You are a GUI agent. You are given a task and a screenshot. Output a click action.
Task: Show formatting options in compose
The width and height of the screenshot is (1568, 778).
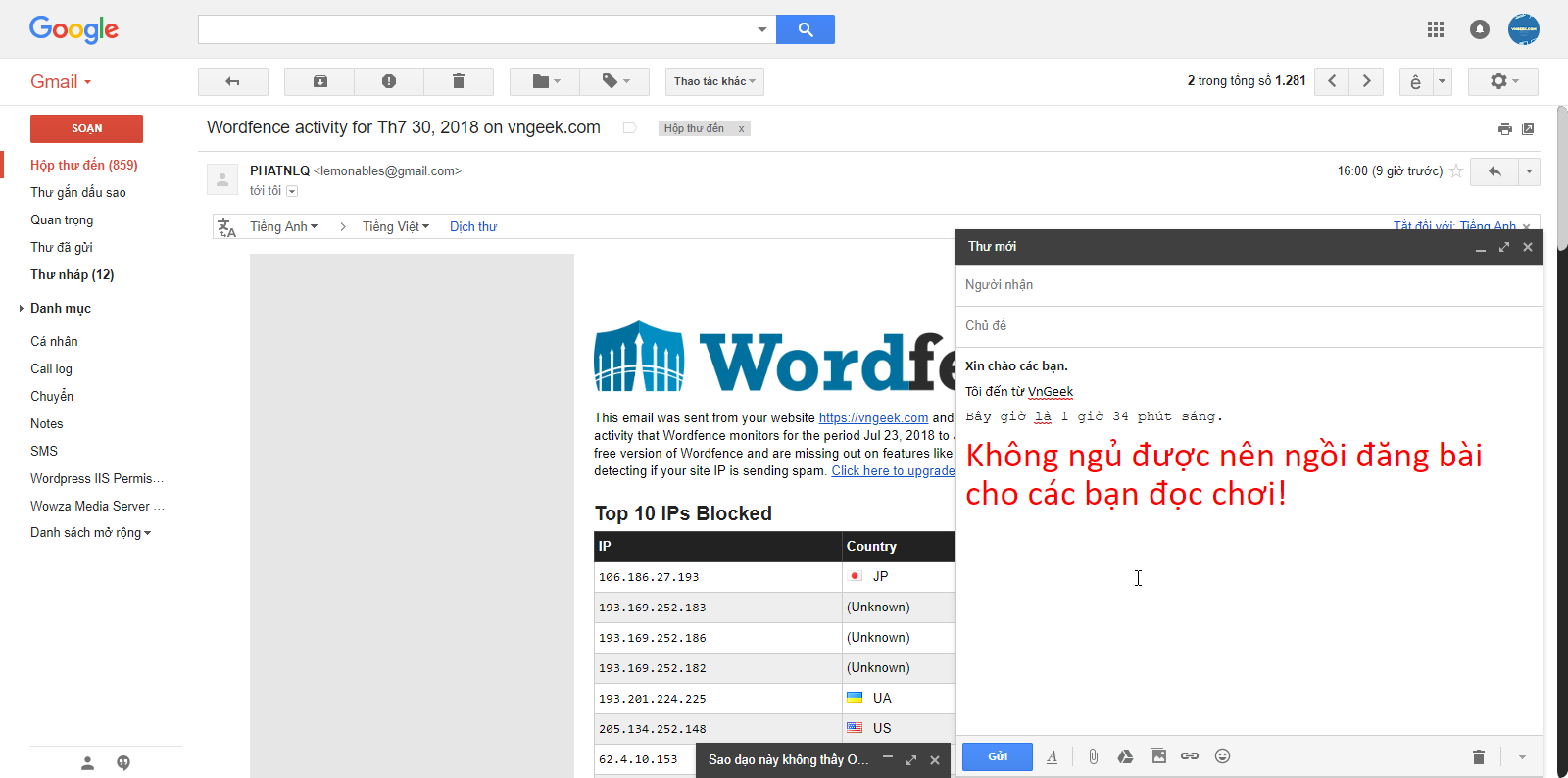point(1052,756)
